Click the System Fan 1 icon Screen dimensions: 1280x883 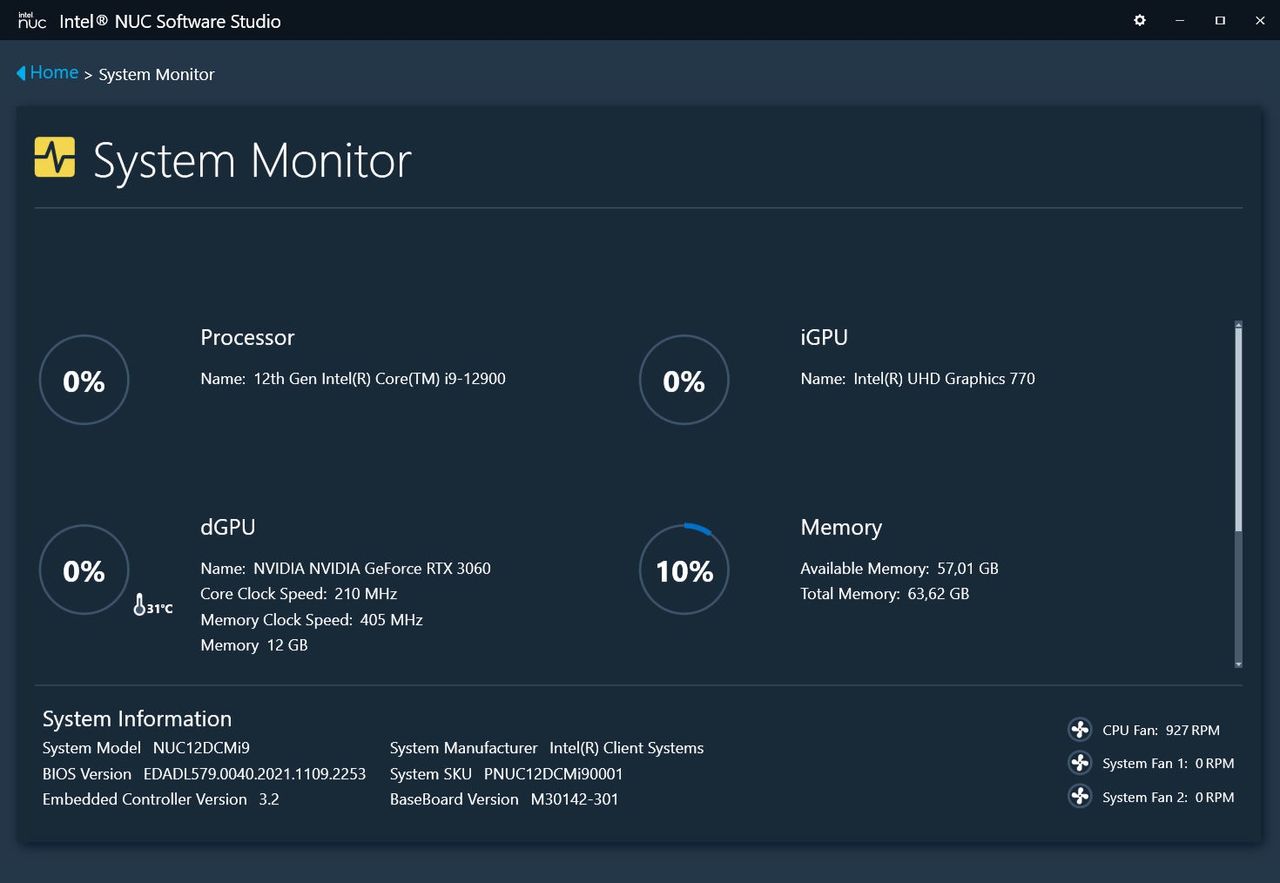click(1080, 763)
